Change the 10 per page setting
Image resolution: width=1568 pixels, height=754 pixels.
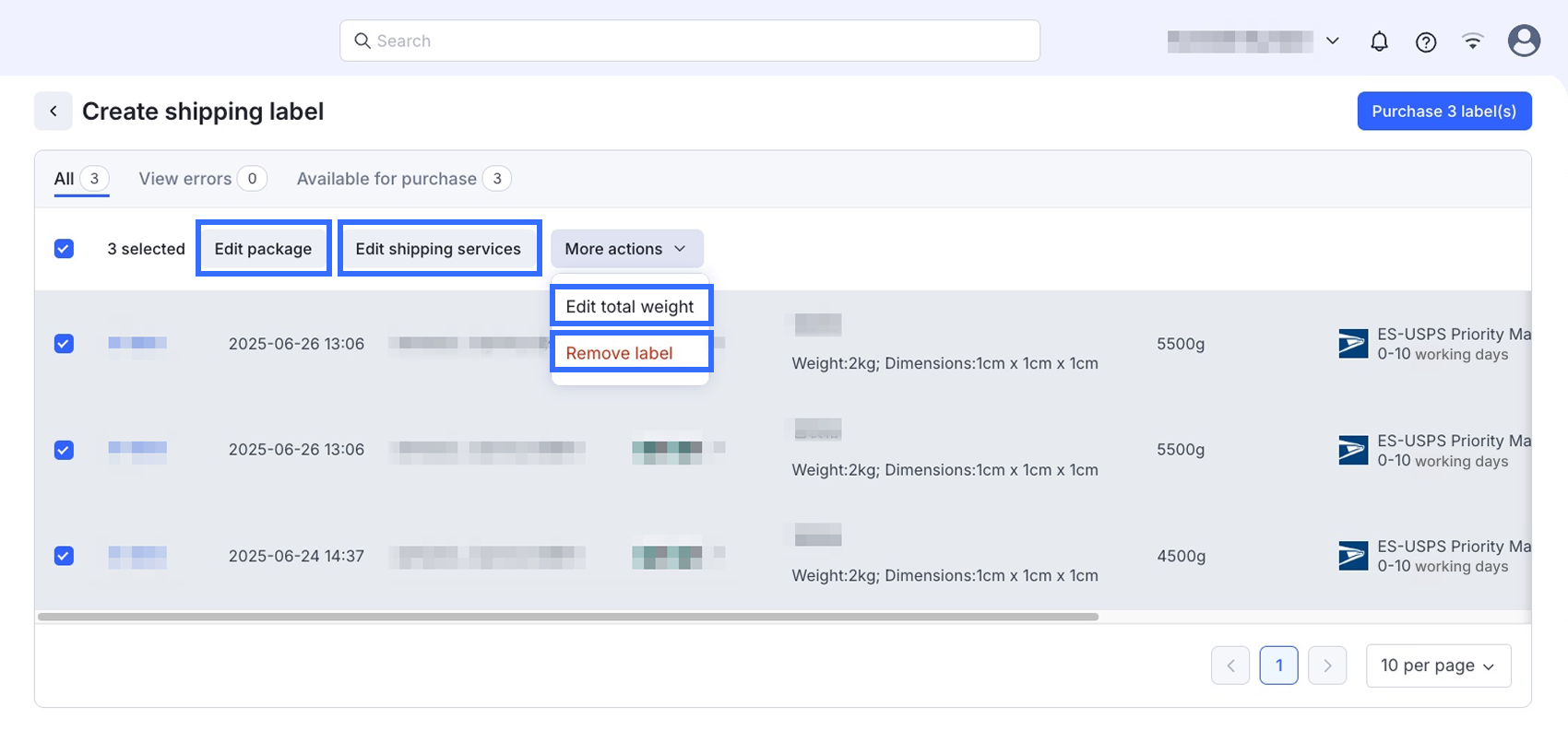(x=1438, y=666)
